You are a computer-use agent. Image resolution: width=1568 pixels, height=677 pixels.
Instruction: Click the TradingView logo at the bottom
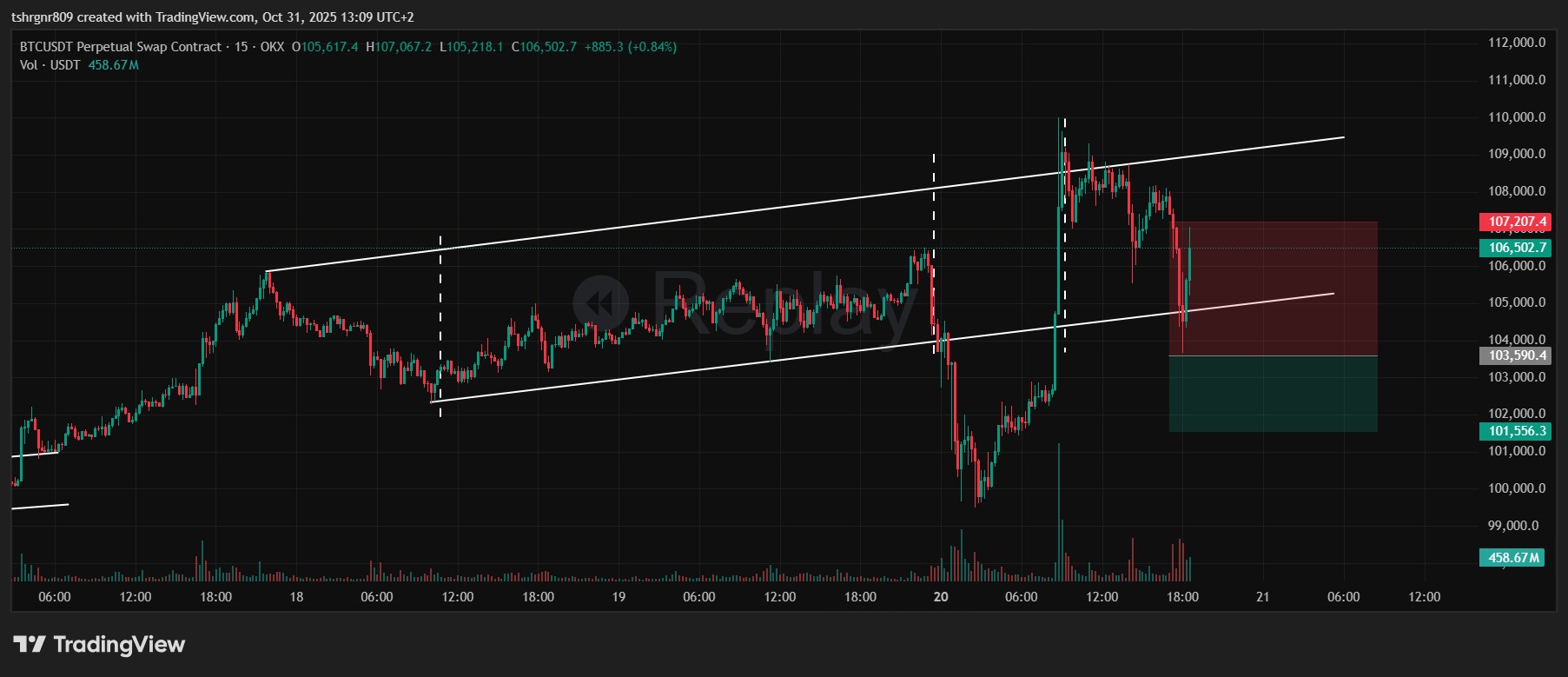point(99,644)
